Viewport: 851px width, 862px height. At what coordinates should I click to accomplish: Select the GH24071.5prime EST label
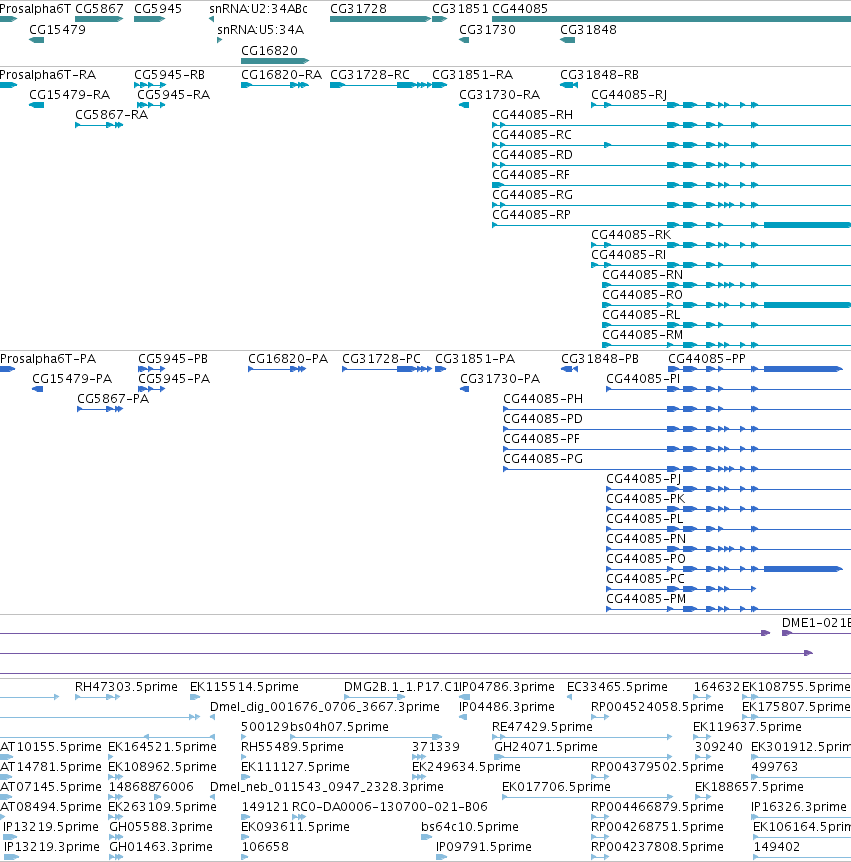pos(546,747)
